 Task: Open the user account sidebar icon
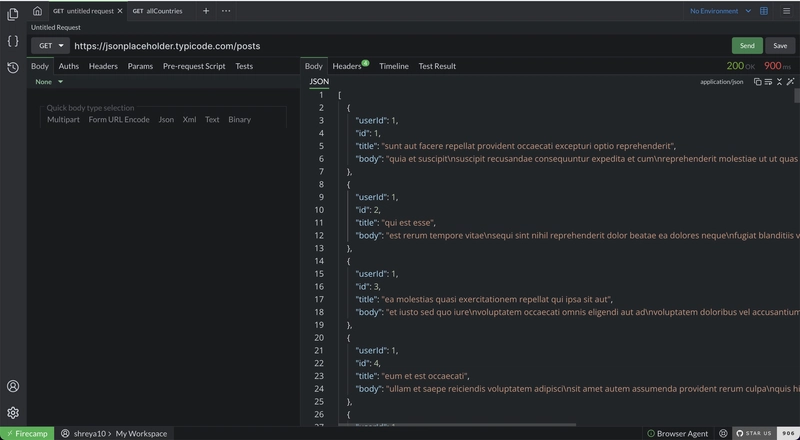tap(13, 386)
